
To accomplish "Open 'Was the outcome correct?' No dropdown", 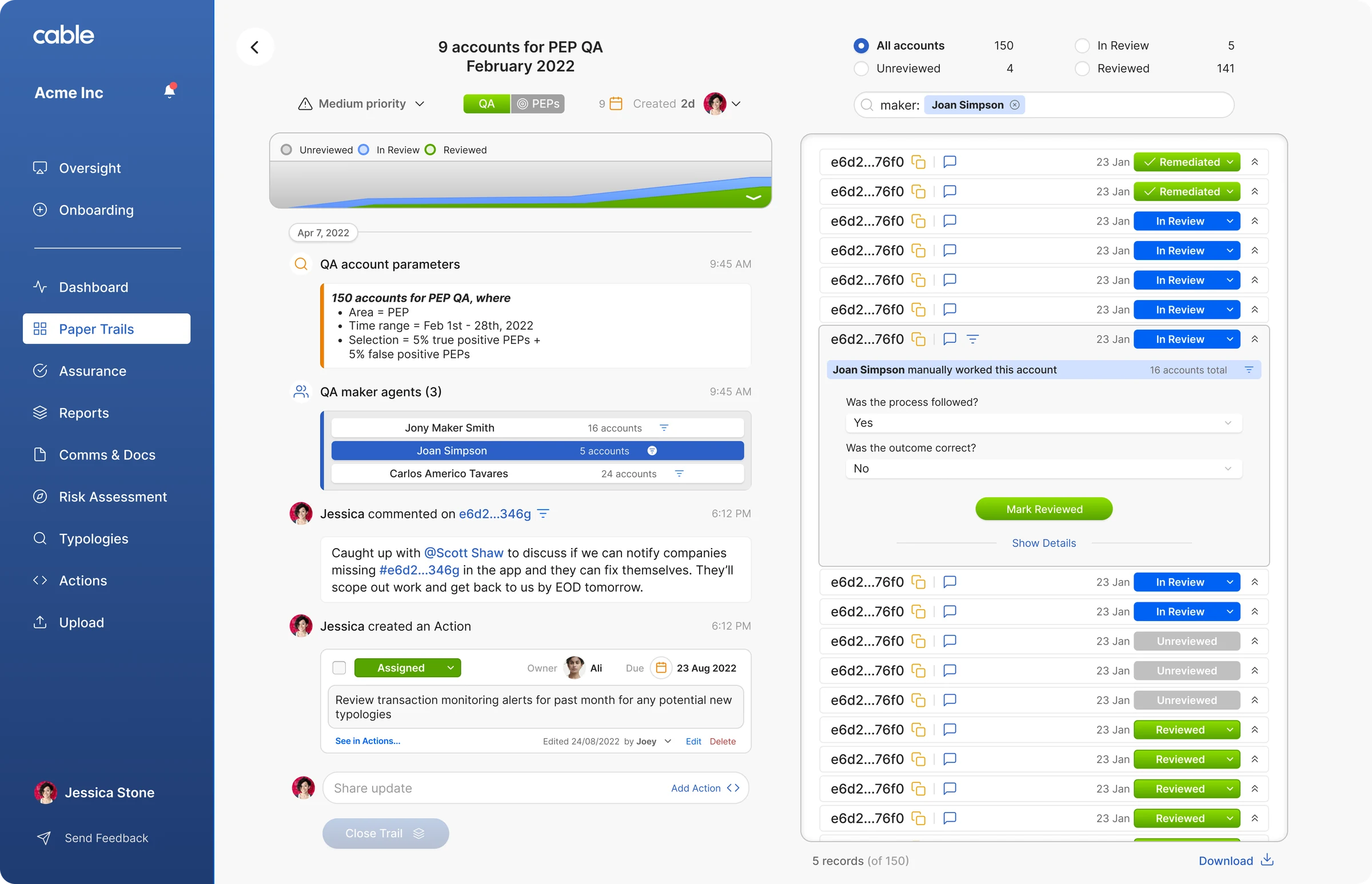I will coord(1043,469).
